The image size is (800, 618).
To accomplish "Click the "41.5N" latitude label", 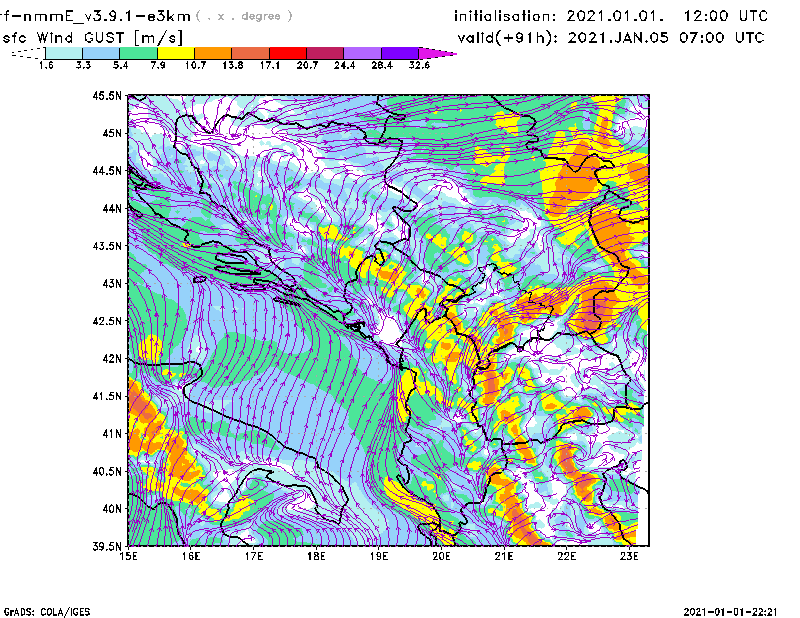I will click(107, 396).
